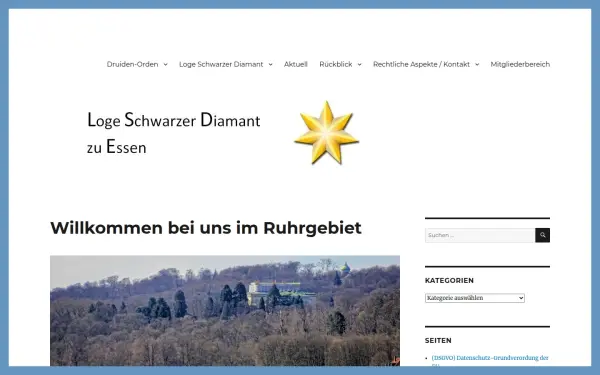Open the (DSGVO) Datenschutz-Grundverordnung page link
Screen dimensions: 600x375
point(490,358)
